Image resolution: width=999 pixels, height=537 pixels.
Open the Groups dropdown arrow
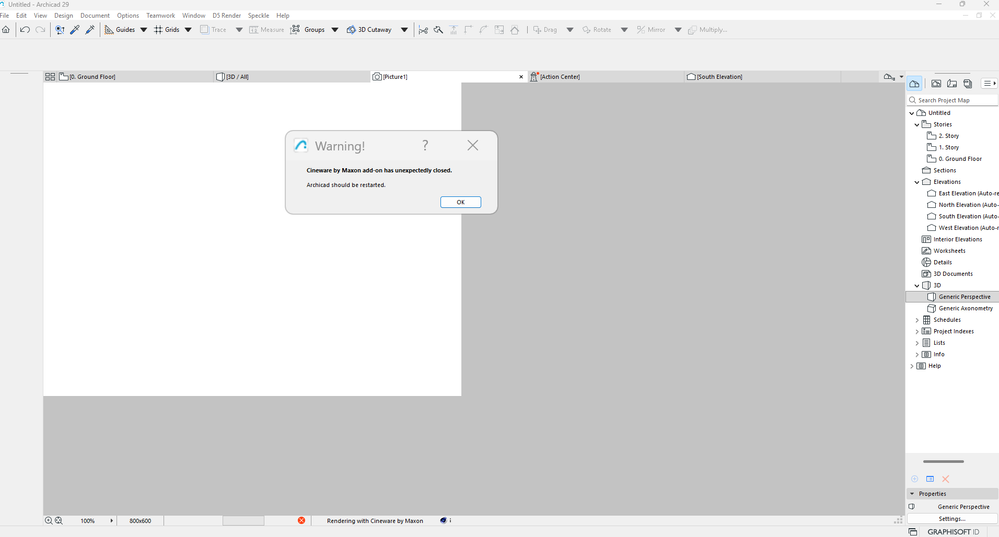pyautogui.click(x=334, y=29)
